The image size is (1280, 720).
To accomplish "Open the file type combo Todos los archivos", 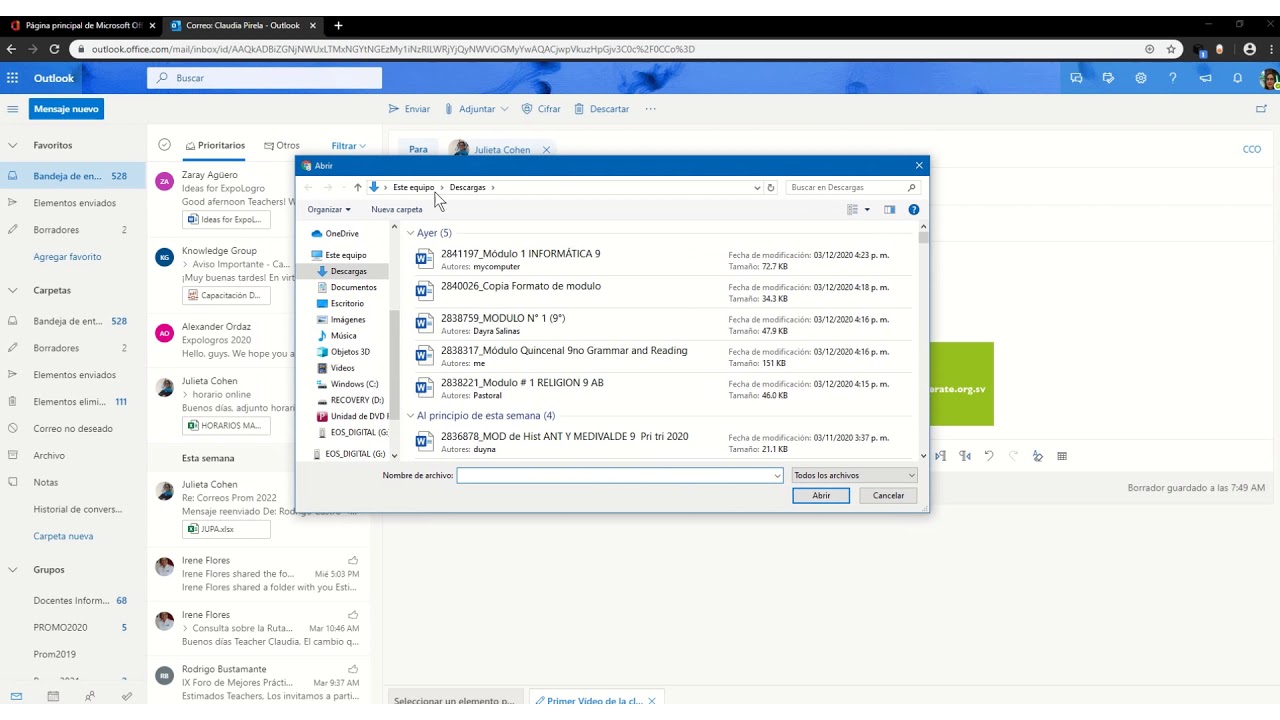I will [x=854, y=475].
